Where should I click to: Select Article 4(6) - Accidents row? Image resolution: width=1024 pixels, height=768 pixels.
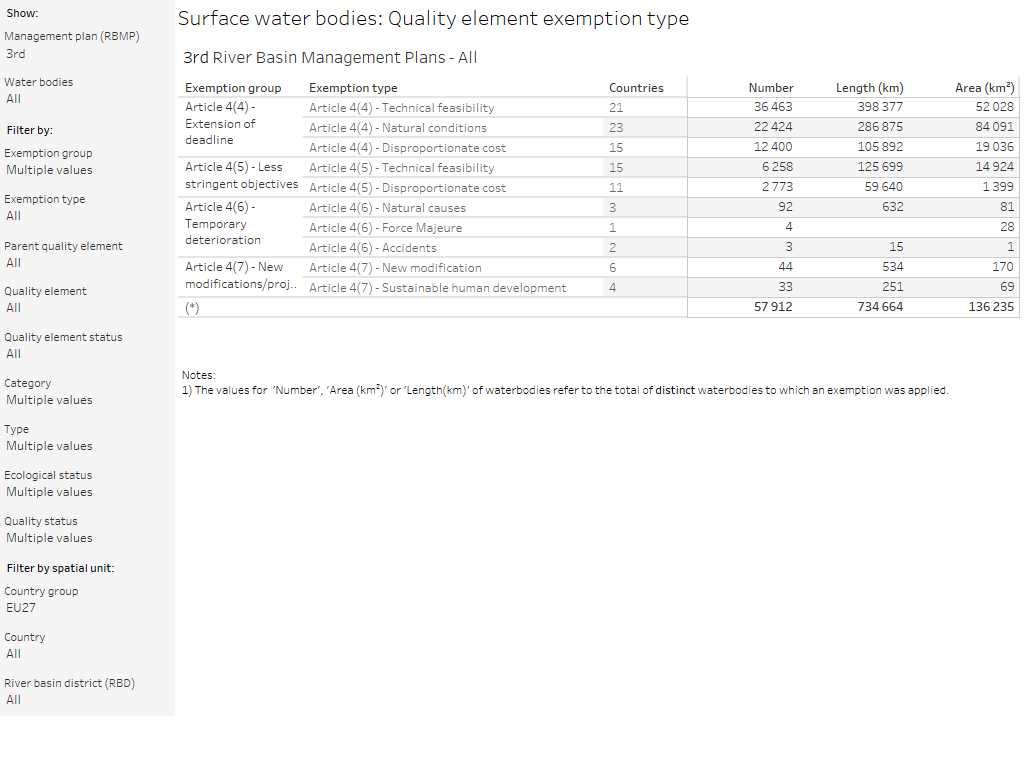click(373, 248)
